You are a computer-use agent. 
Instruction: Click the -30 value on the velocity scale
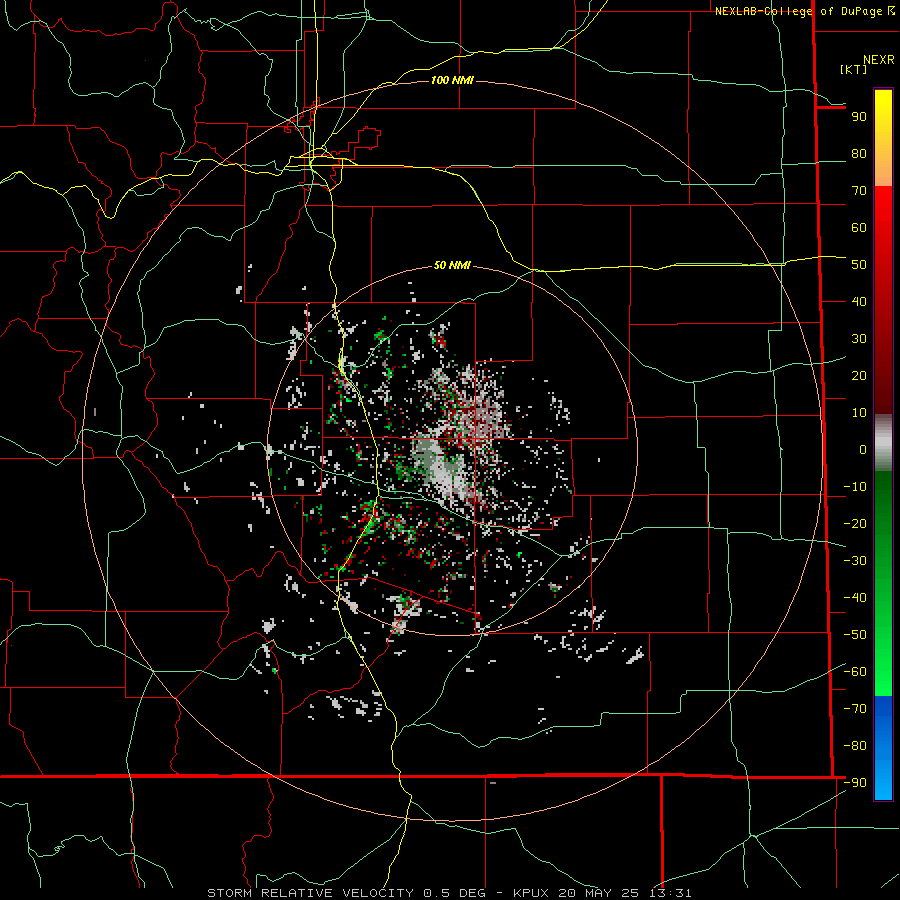pyautogui.click(x=855, y=561)
